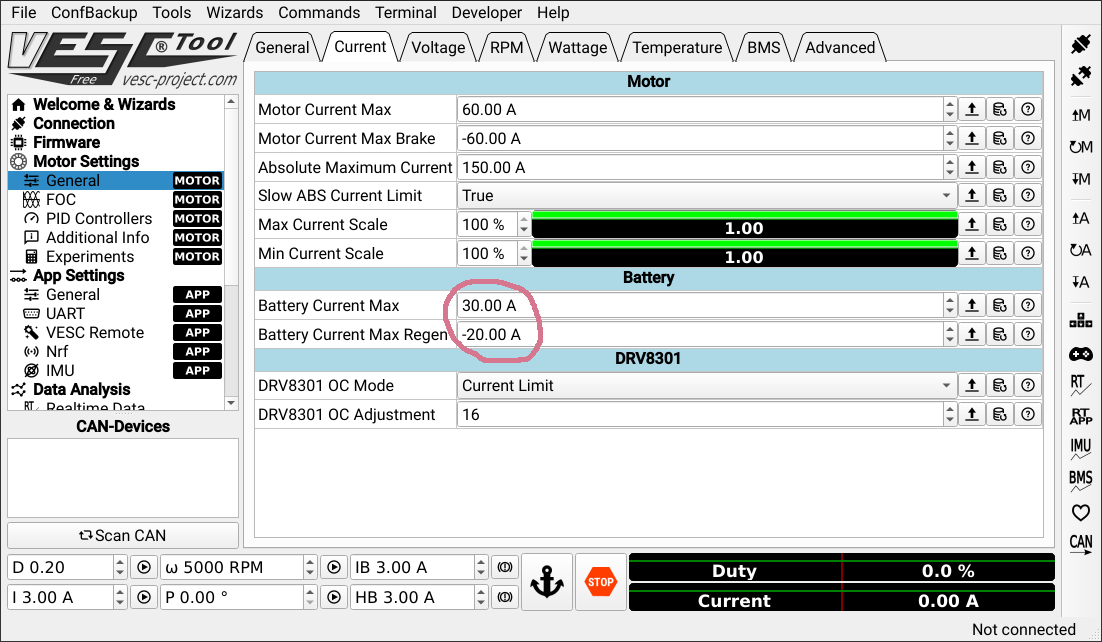Image resolution: width=1102 pixels, height=642 pixels.
Task: Toggle IMU data streaming icon
Action: (x=1080, y=448)
